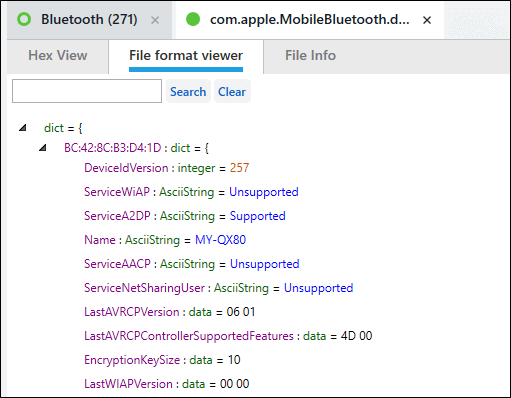Close the com.apple.MobileBluetooth.d... tab
The image size is (511, 398).
click(x=427, y=20)
